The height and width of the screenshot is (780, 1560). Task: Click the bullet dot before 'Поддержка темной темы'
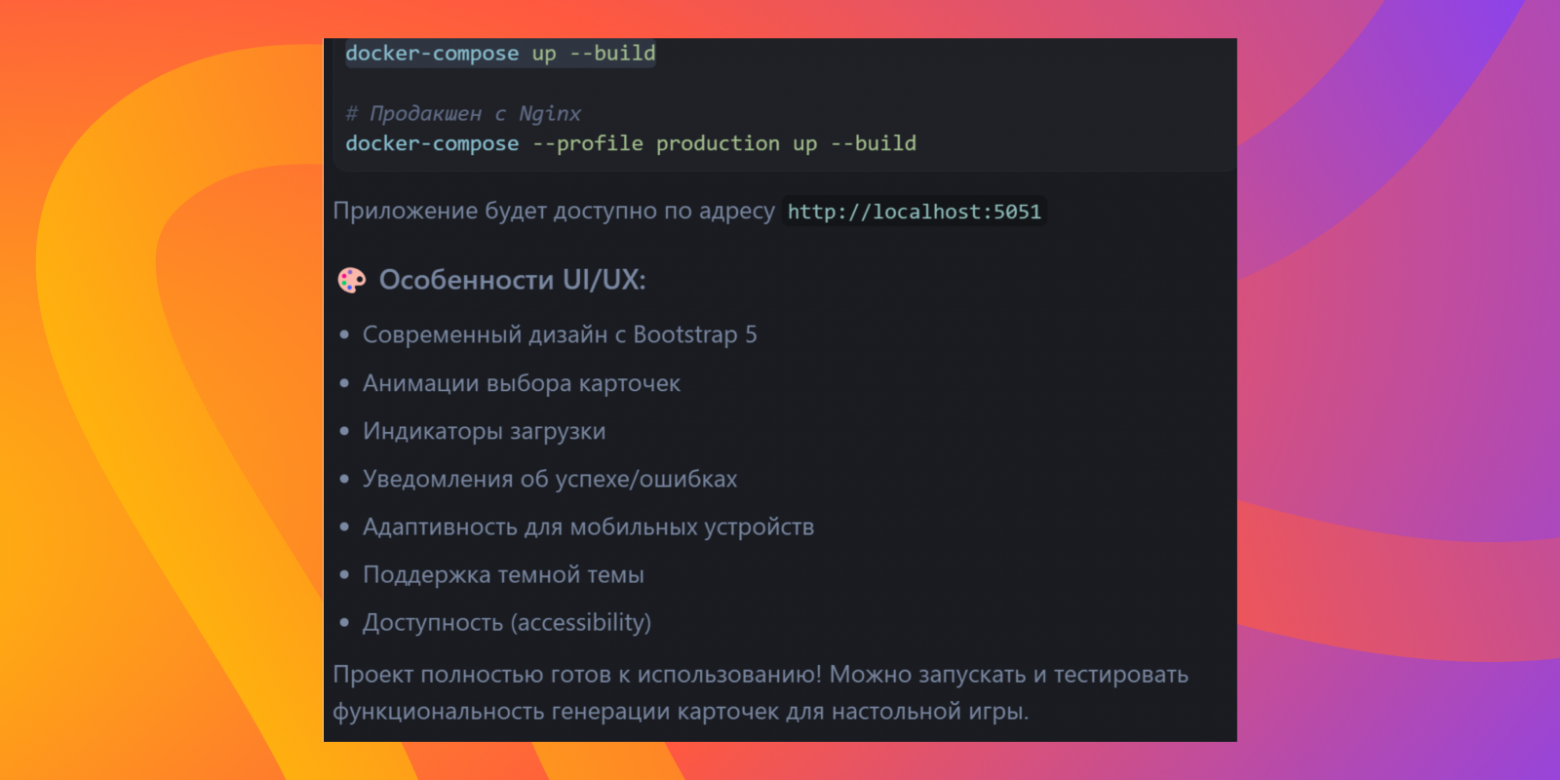point(344,576)
